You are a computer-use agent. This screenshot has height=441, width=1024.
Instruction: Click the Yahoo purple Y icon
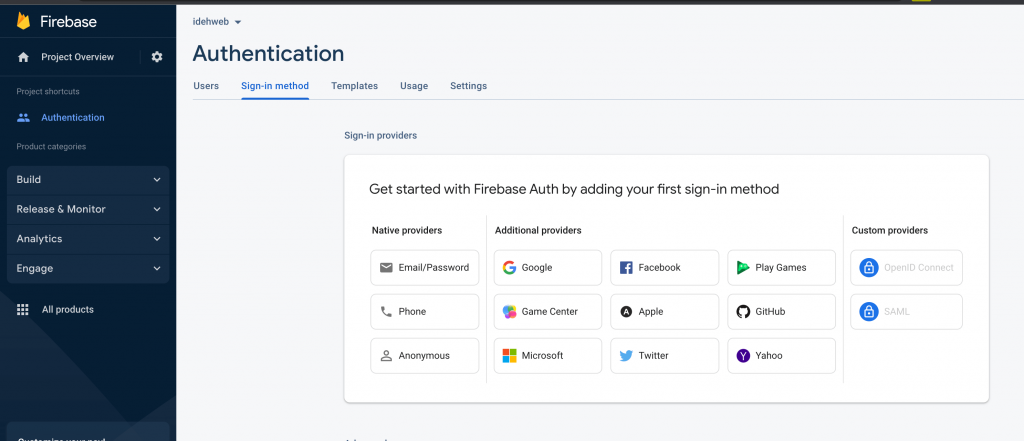[x=743, y=355]
